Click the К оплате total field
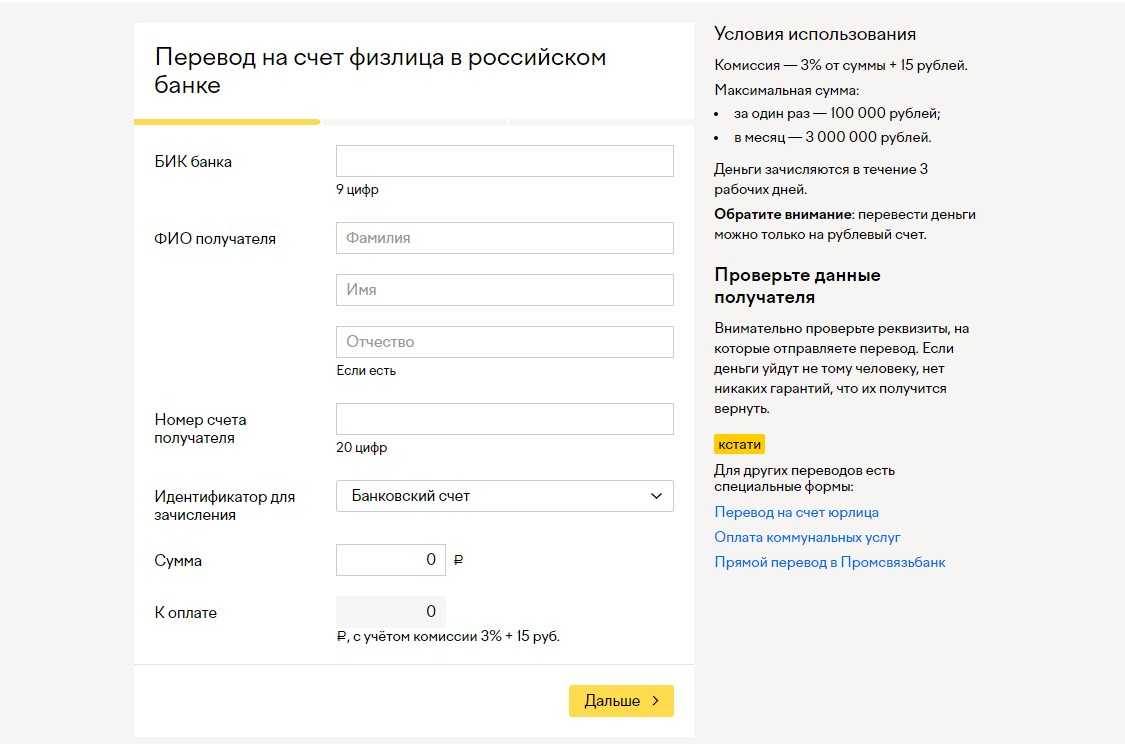 390,612
